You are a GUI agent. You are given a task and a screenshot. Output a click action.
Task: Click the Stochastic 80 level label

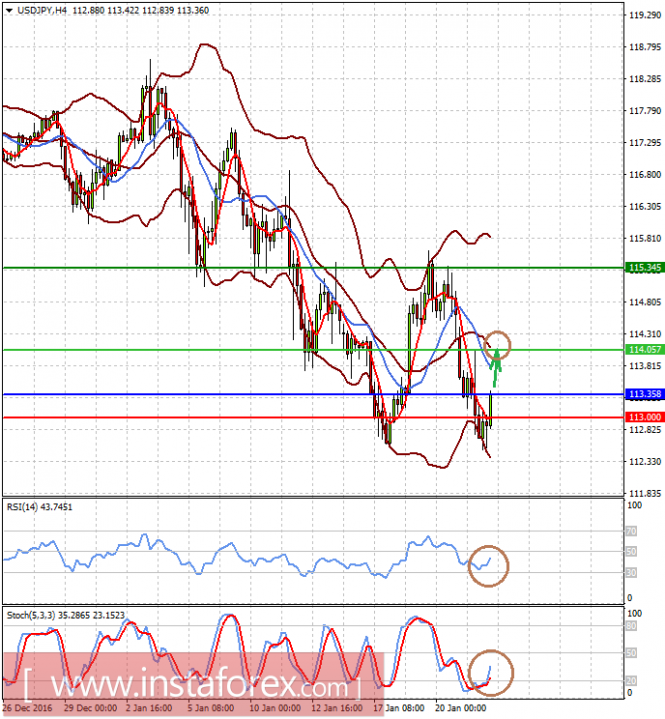click(x=632, y=627)
